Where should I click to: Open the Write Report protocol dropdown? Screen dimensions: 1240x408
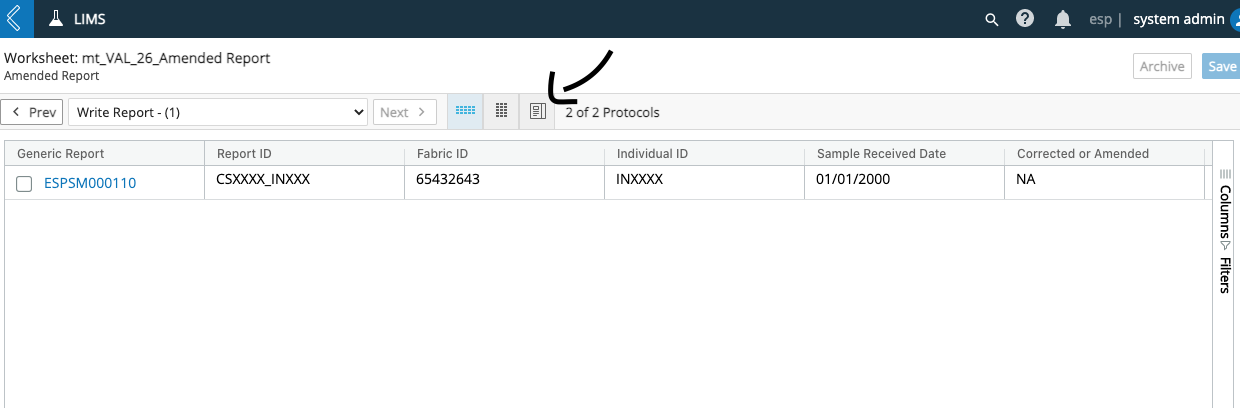pyautogui.click(x=218, y=112)
